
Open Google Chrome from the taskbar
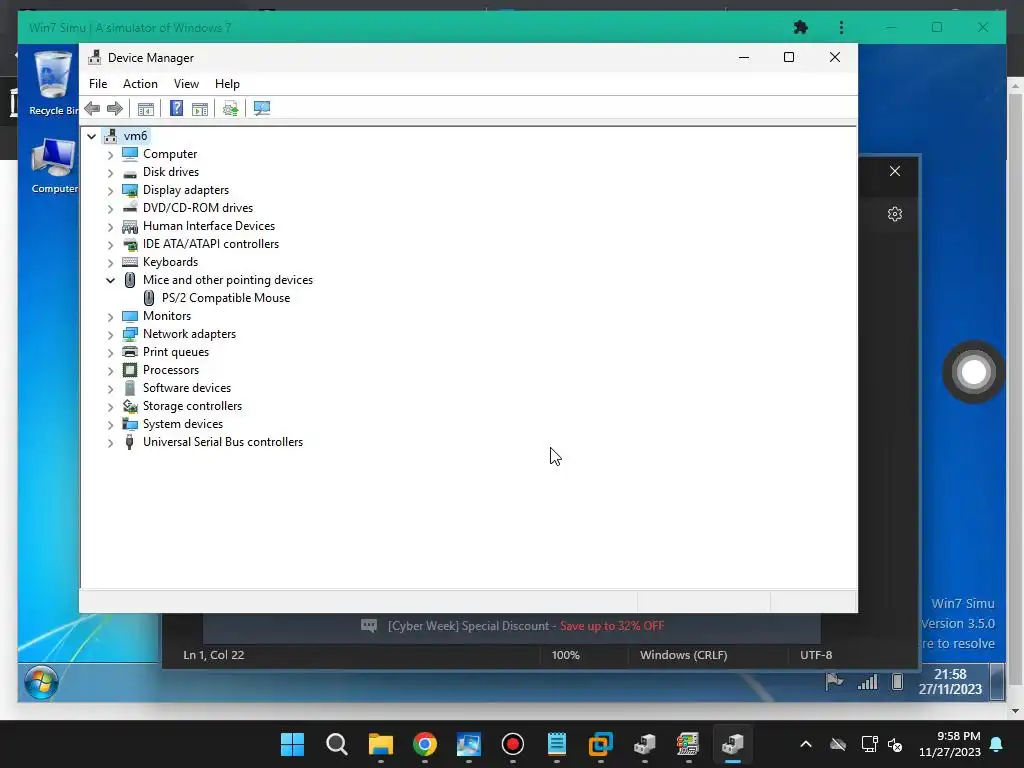(x=424, y=744)
